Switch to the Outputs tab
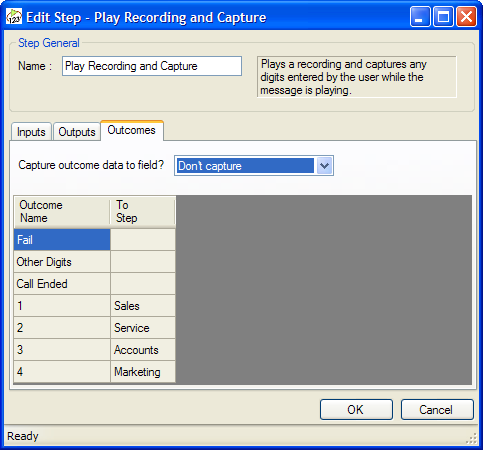This screenshot has width=483, height=450. [x=77, y=132]
